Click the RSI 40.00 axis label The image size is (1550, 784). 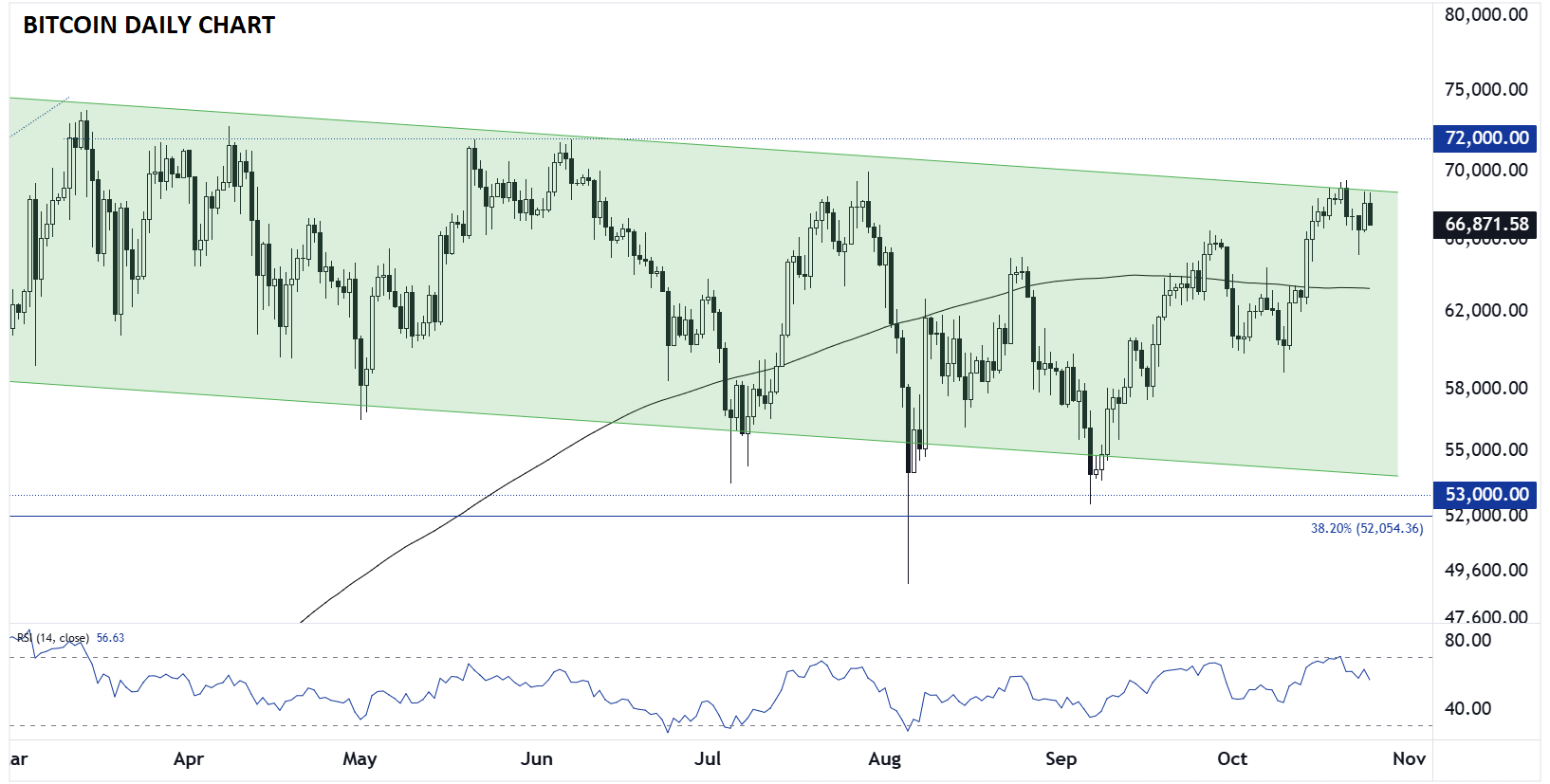tap(1467, 709)
